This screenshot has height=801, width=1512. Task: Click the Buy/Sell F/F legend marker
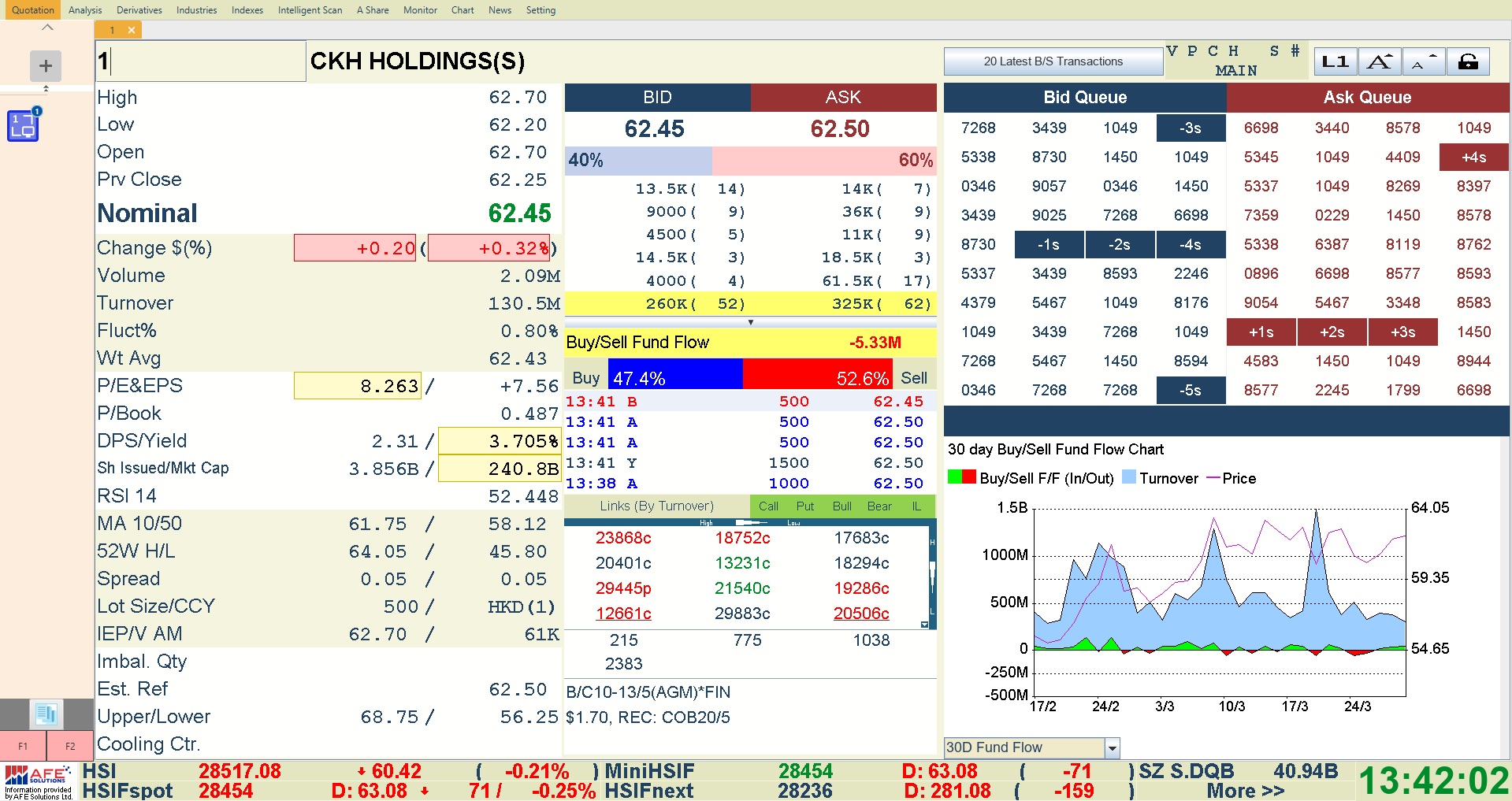pyautogui.click(x=961, y=477)
